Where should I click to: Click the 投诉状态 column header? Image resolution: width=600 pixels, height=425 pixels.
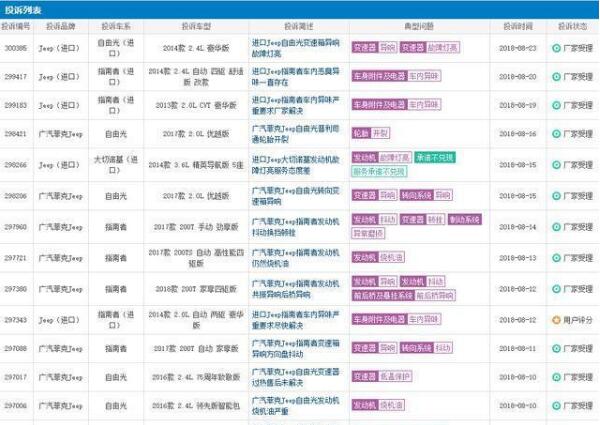coord(572,26)
